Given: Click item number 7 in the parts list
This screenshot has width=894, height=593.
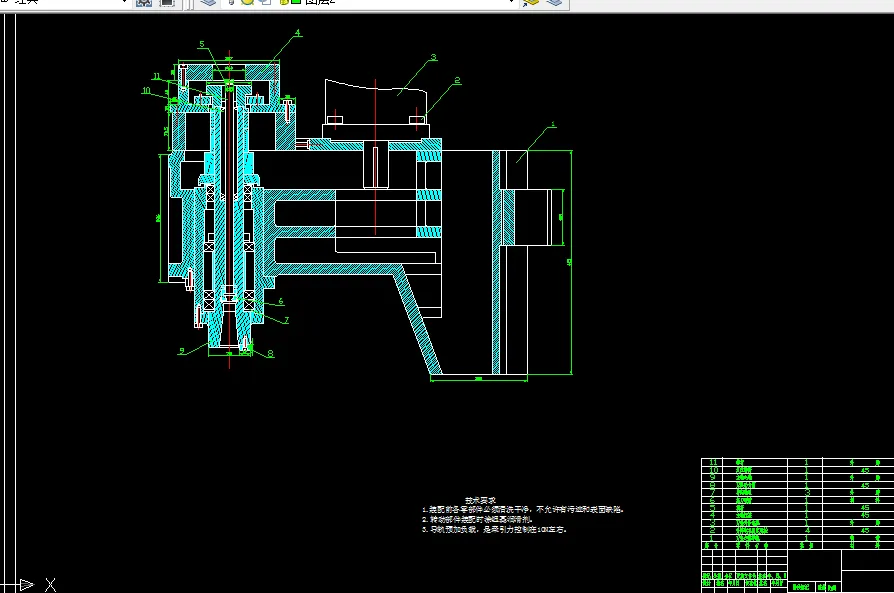Looking at the screenshot, I should (x=713, y=493).
